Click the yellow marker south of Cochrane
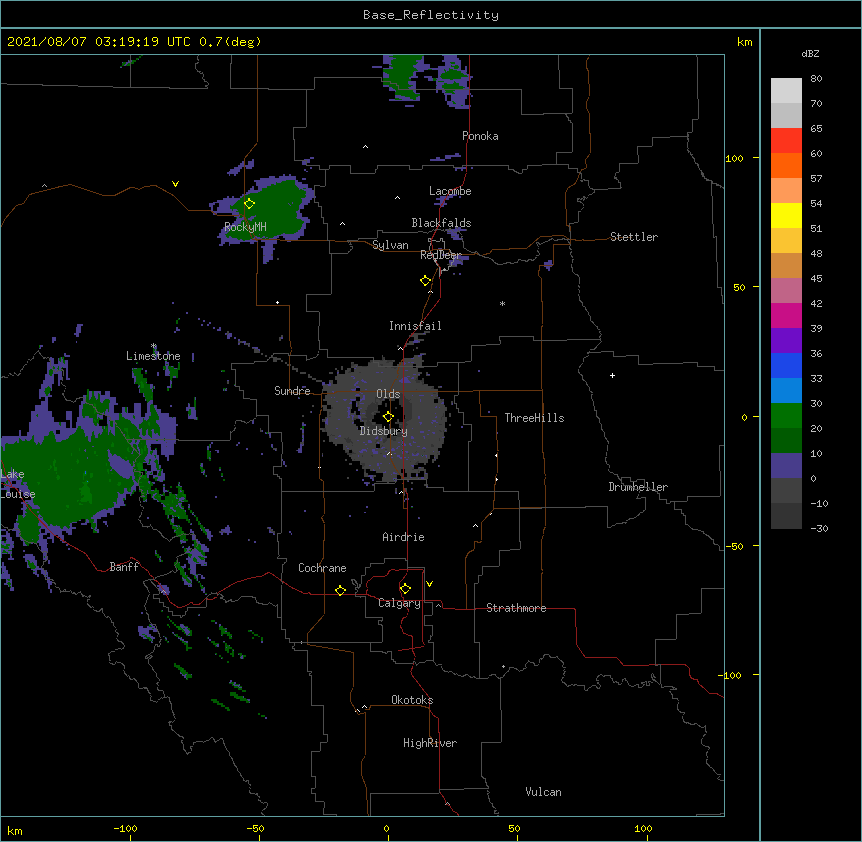862x842 pixels. (x=340, y=590)
